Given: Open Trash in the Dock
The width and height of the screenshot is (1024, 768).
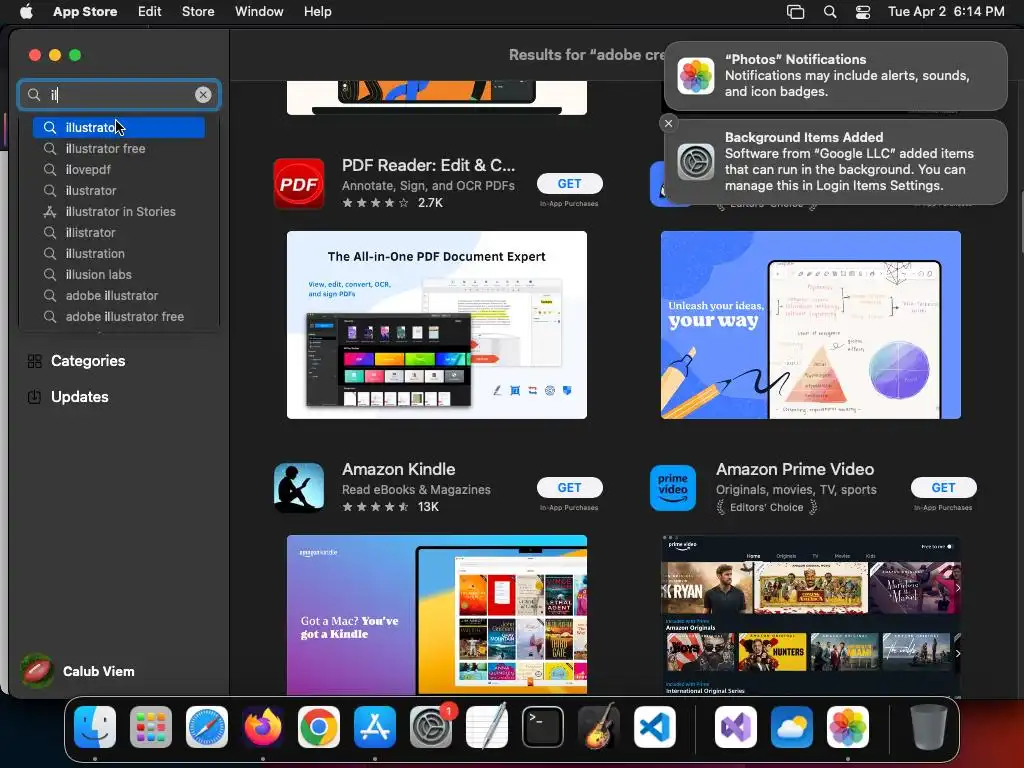Looking at the screenshot, I should click(929, 727).
